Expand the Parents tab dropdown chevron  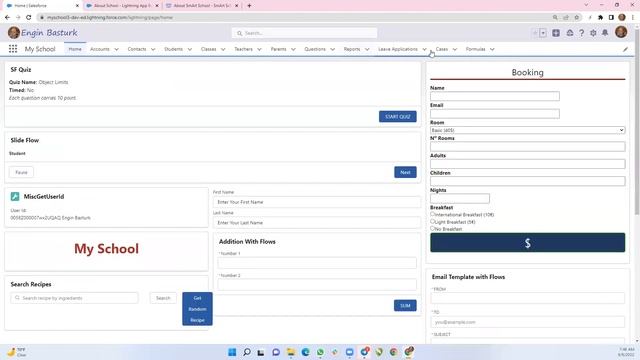tap(293, 49)
